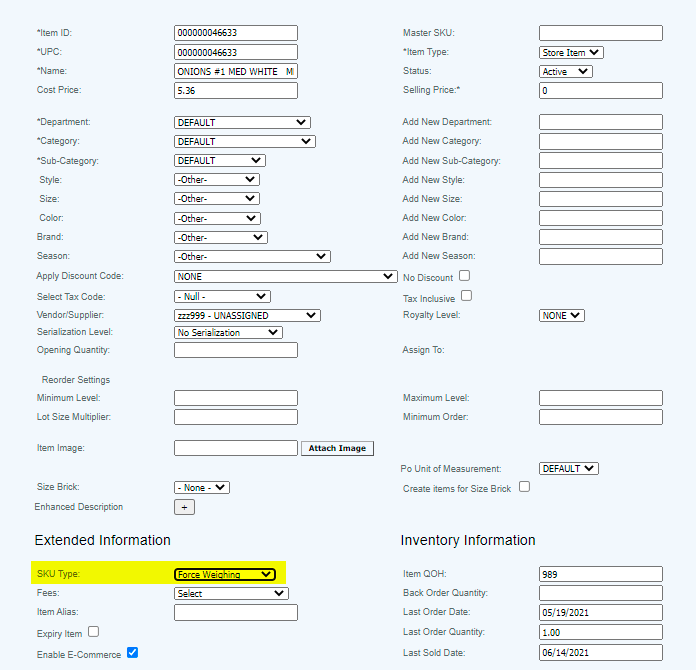
Task: Expand the Status dropdown
Action: (565, 72)
